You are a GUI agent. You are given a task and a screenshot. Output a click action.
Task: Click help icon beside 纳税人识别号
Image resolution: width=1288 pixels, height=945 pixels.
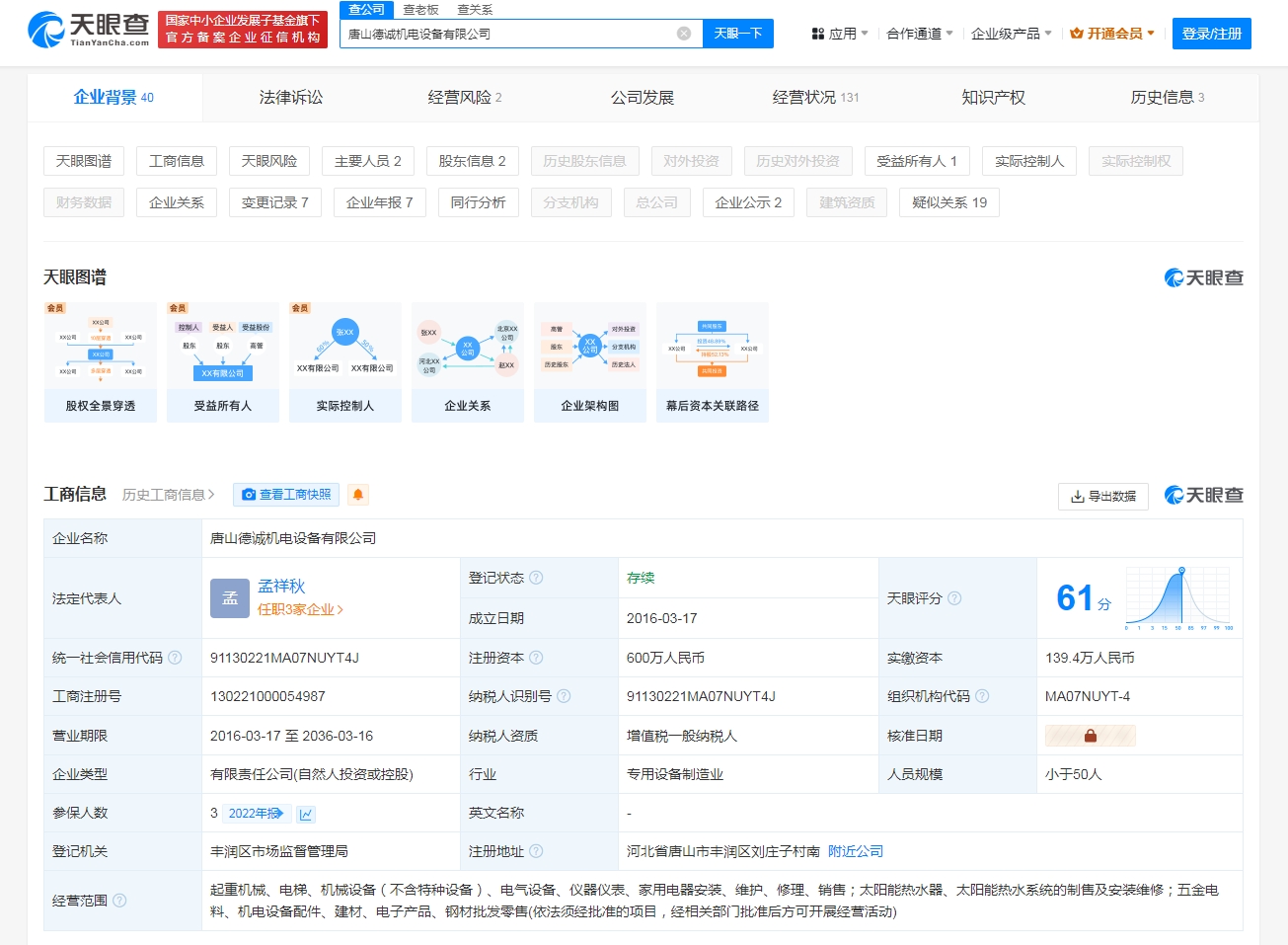(564, 696)
